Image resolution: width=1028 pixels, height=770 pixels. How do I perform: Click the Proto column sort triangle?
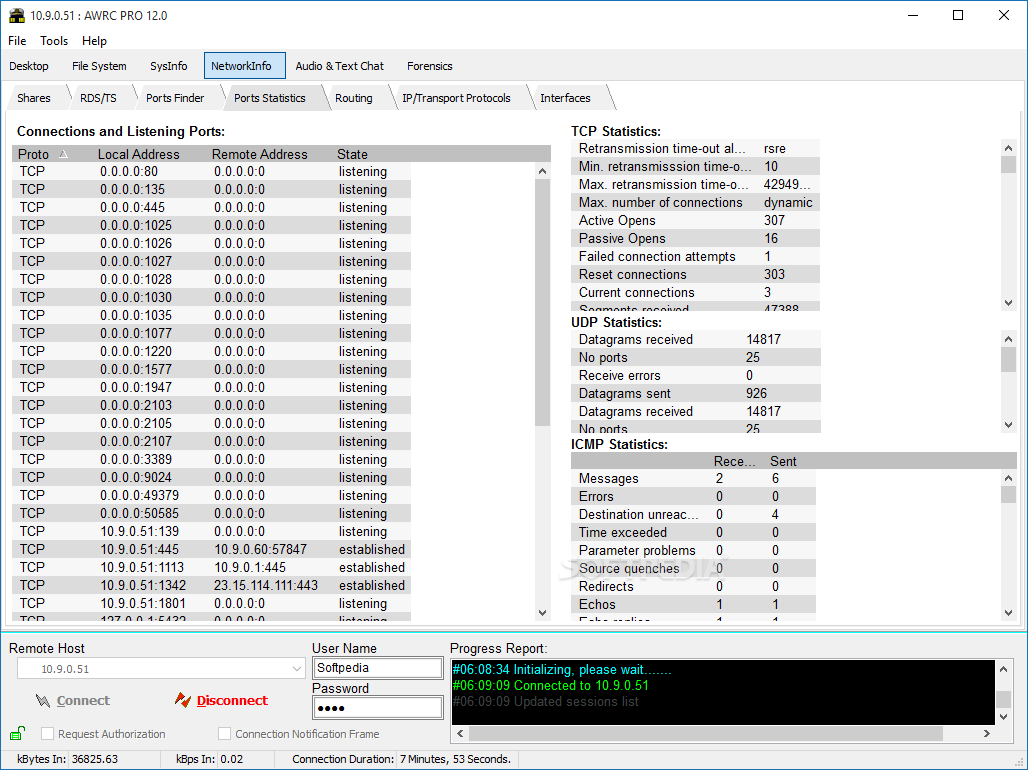click(63, 154)
